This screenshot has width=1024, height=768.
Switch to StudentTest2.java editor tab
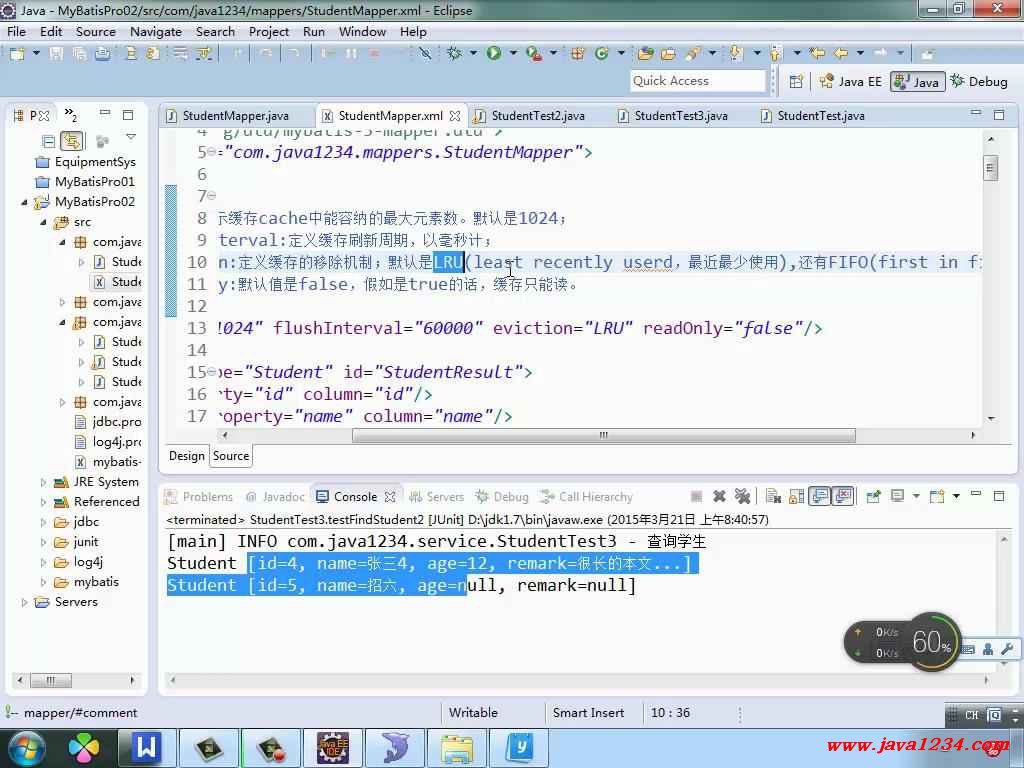click(530, 116)
